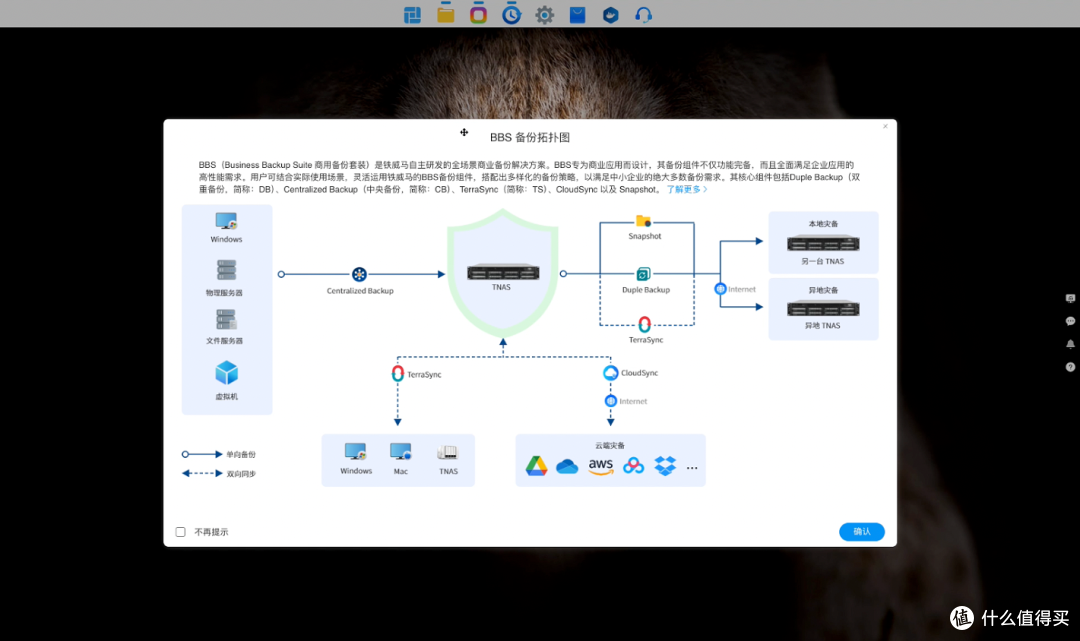Click the TerraSync icon under Duple Backup
1080x641 pixels.
pyautogui.click(x=644, y=324)
